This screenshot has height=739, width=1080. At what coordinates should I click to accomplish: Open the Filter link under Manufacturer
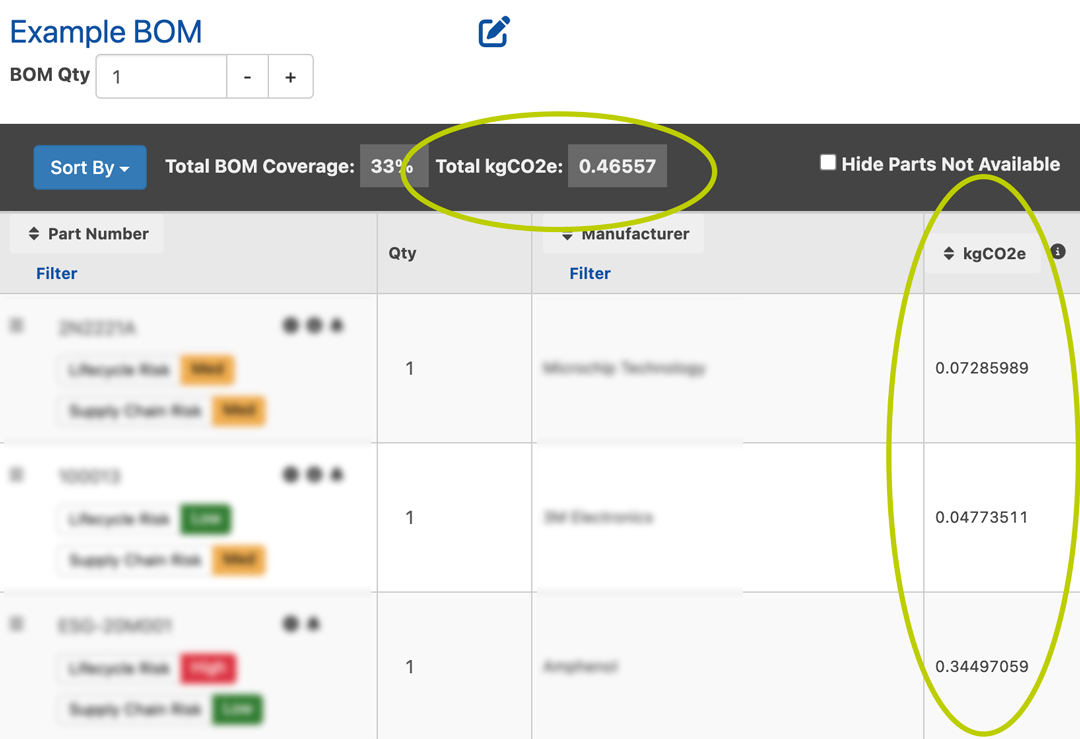(x=590, y=273)
